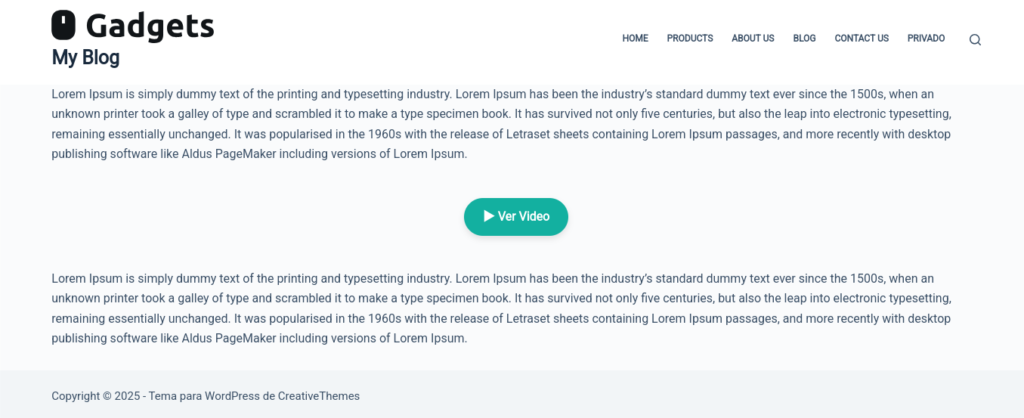1024x418 pixels.
Task: Go to the HOME menu item
Action: click(x=635, y=39)
